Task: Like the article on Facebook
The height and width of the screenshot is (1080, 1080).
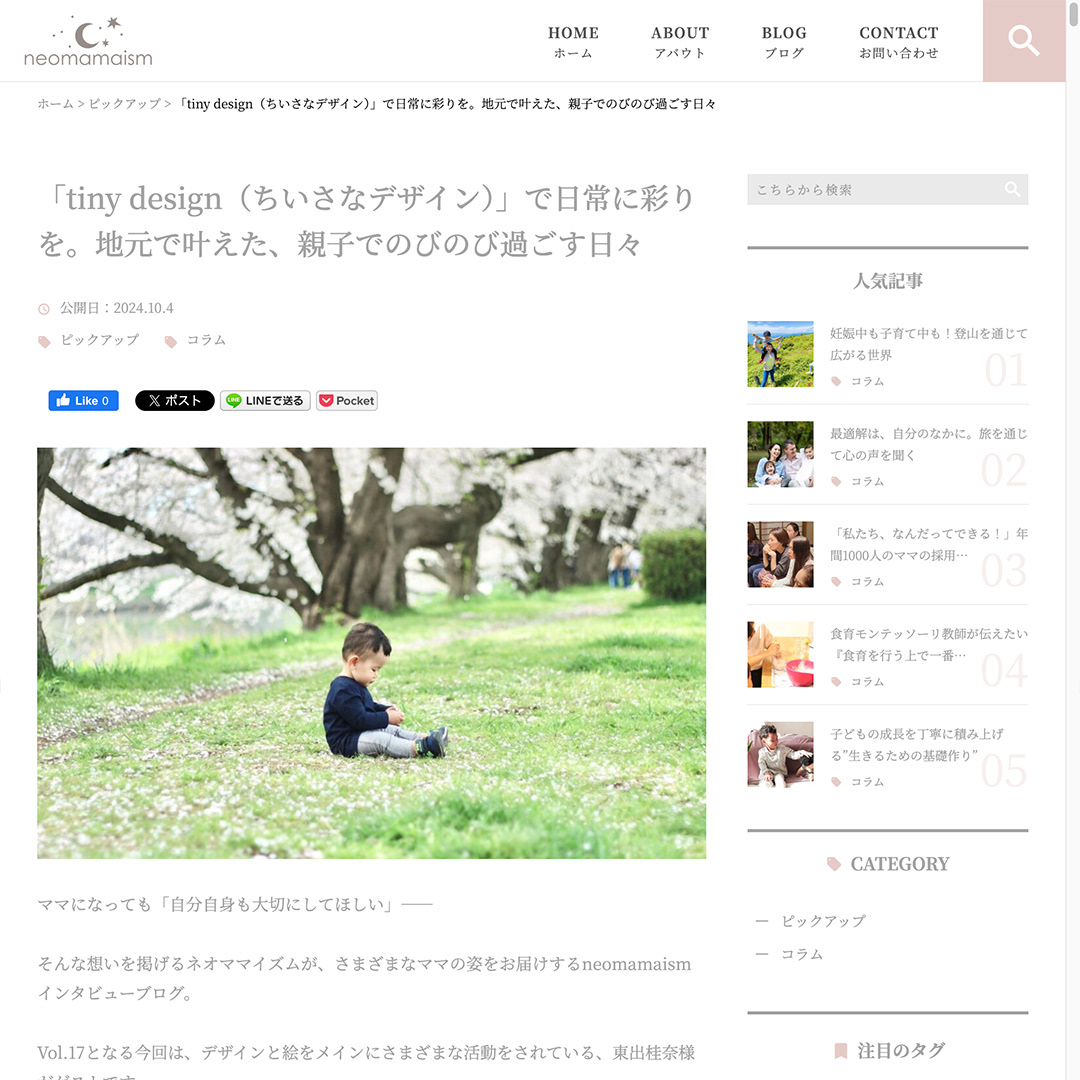Action: (x=83, y=400)
